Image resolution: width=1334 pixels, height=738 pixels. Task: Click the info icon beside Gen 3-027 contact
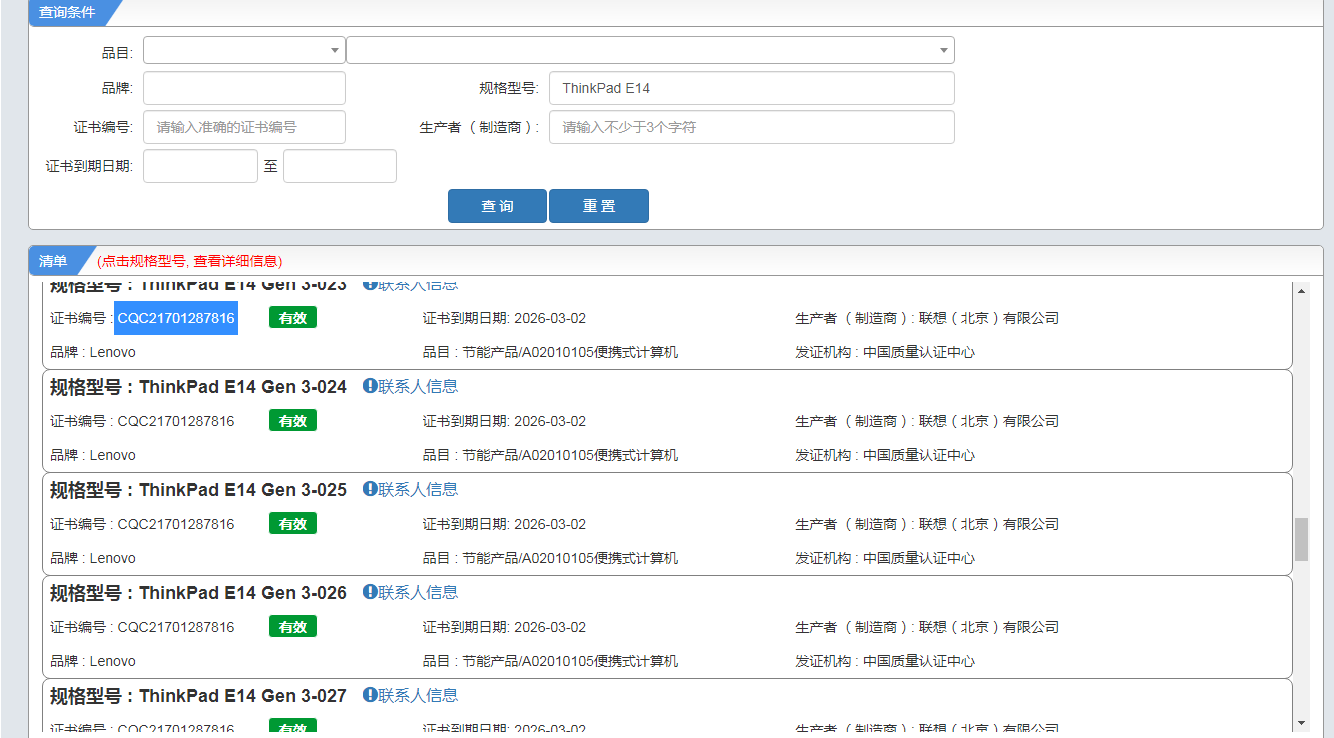point(370,695)
